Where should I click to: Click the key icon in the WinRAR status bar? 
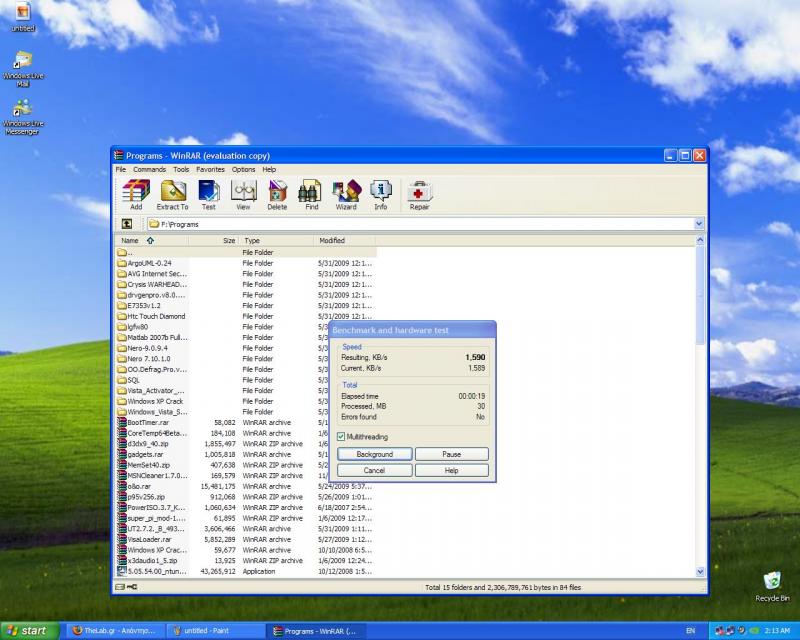click(x=132, y=587)
